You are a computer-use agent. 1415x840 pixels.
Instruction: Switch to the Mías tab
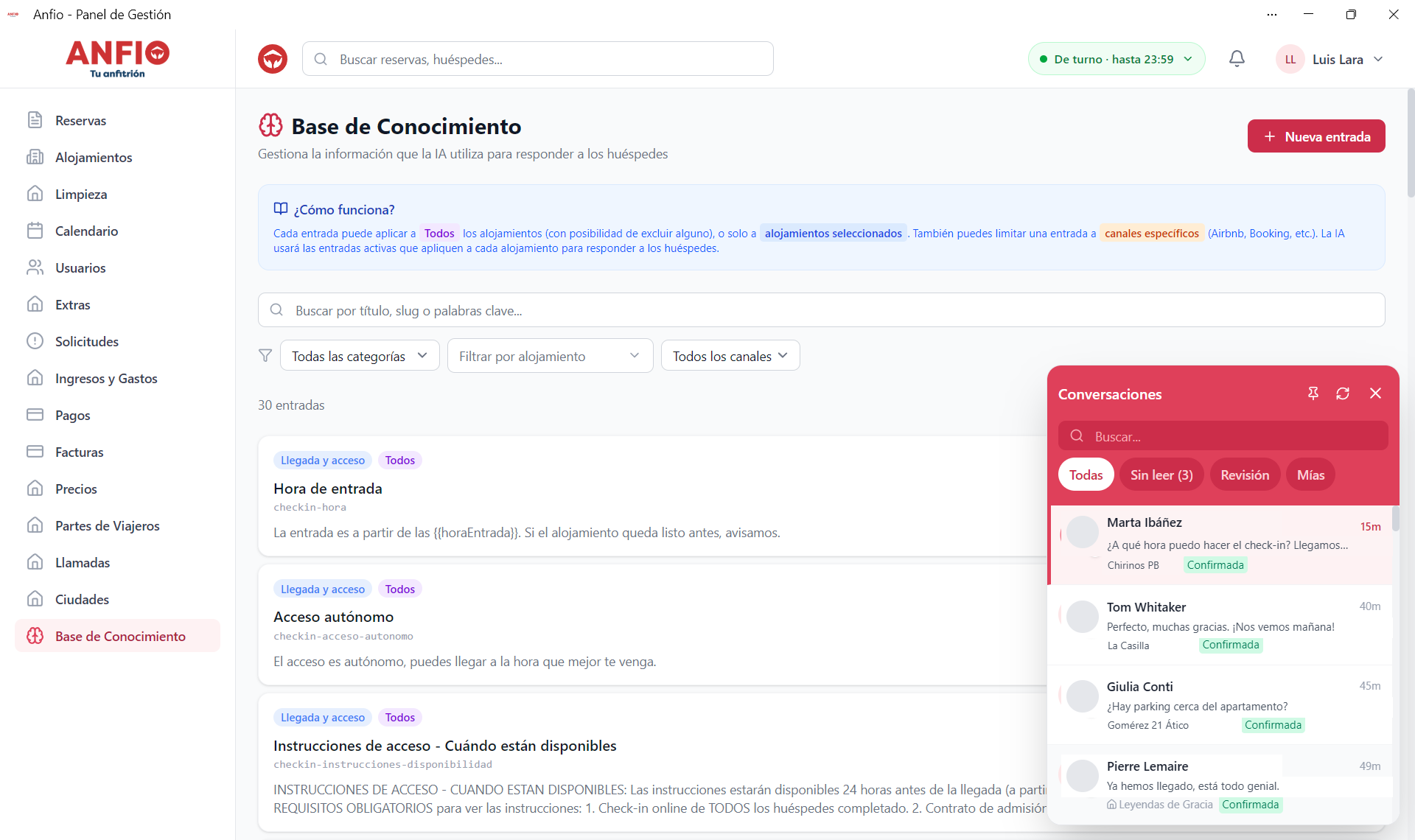coord(1311,475)
